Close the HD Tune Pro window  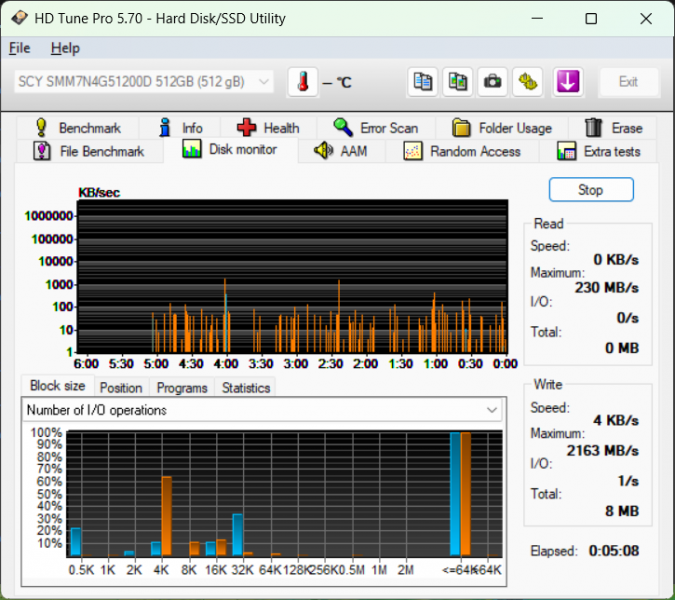[646, 19]
